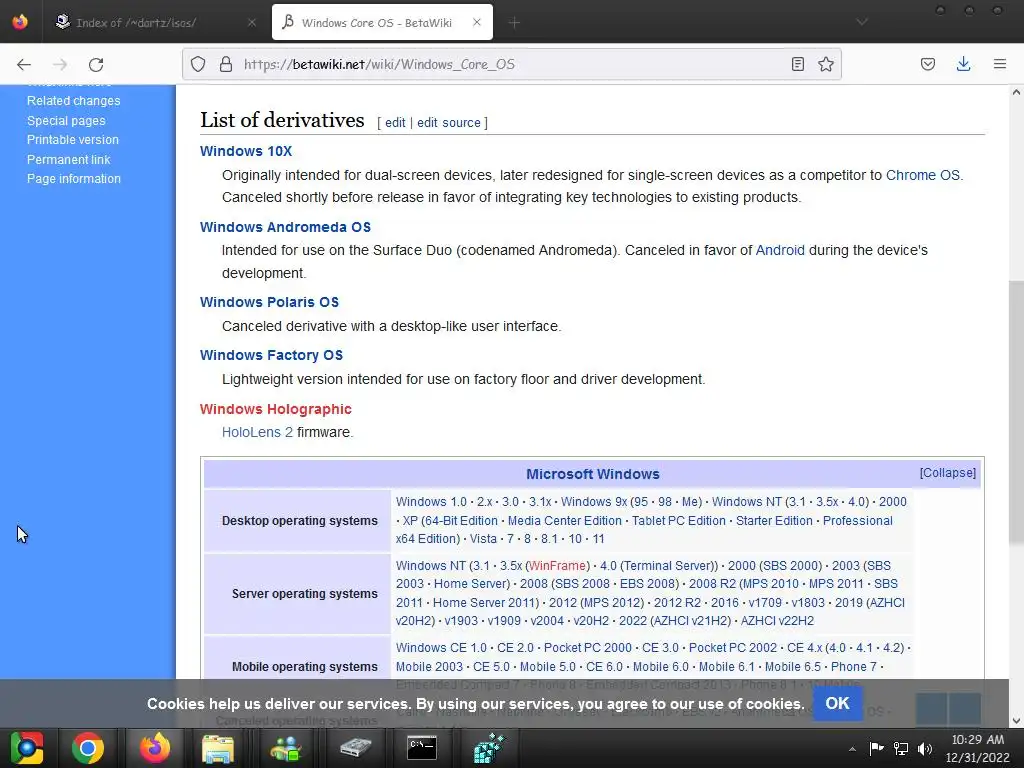Click scrollbar up arrow
This screenshot has width=1024, height=768.
1016,93
